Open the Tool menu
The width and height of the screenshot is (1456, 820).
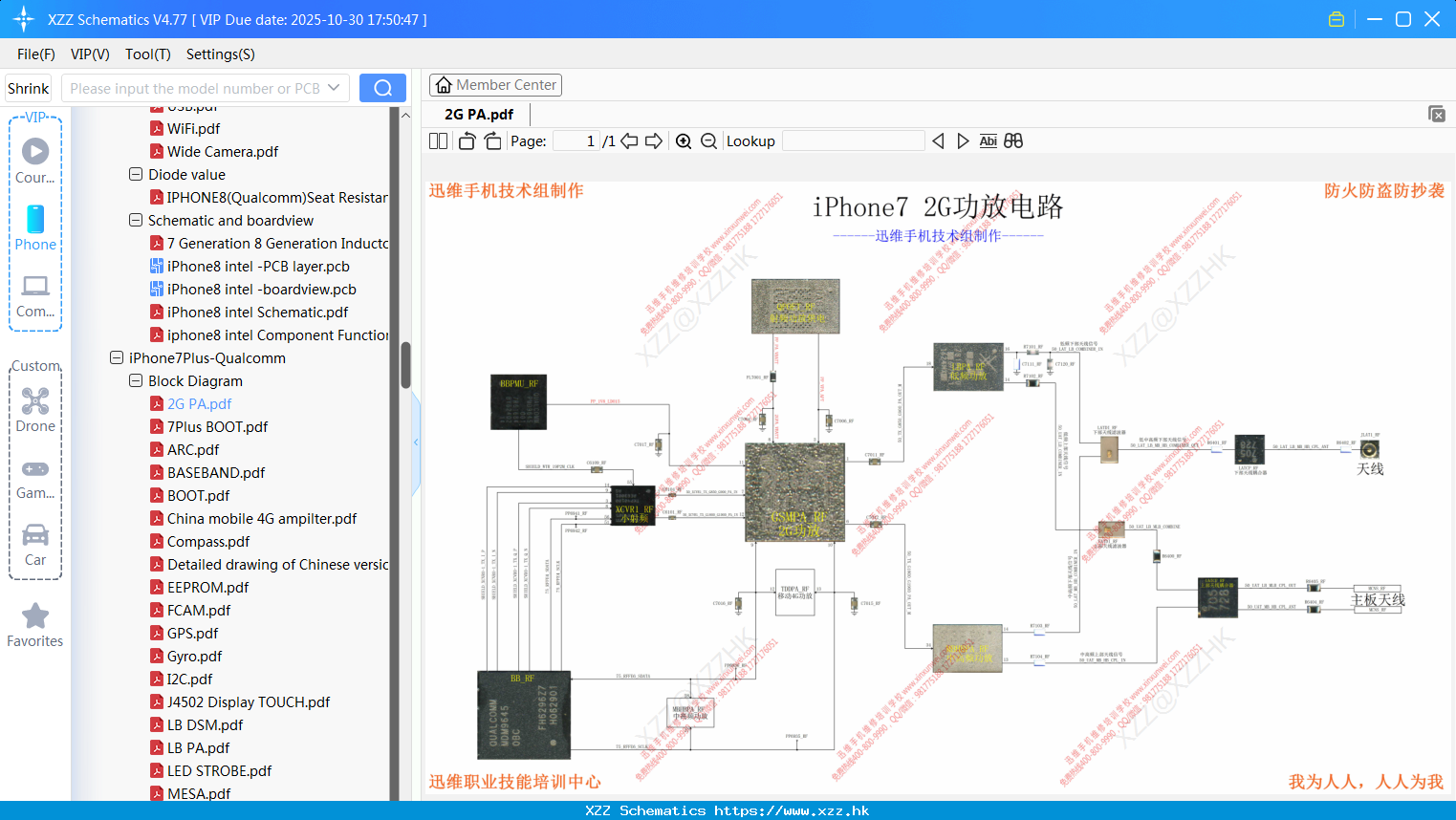point(148,54)
